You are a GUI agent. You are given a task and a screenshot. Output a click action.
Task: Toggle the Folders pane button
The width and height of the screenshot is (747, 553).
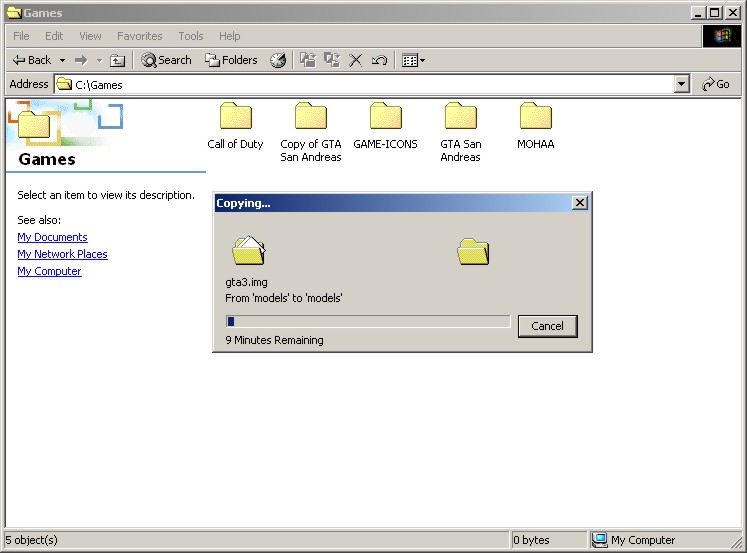tap(231, 60)
